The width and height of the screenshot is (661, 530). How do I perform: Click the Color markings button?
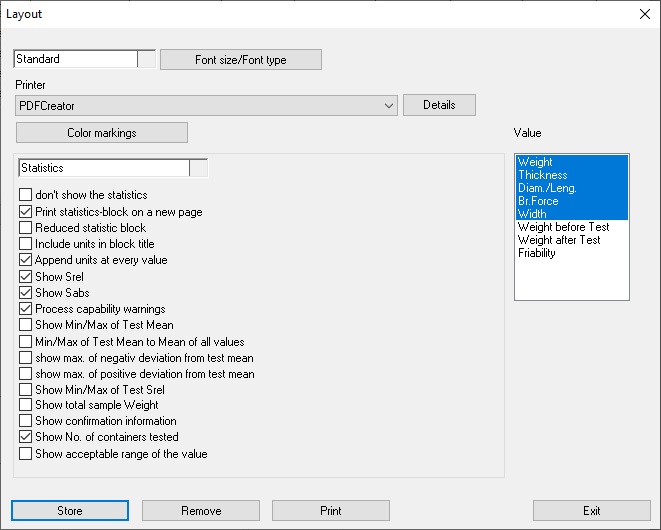[x=101, y=133]
